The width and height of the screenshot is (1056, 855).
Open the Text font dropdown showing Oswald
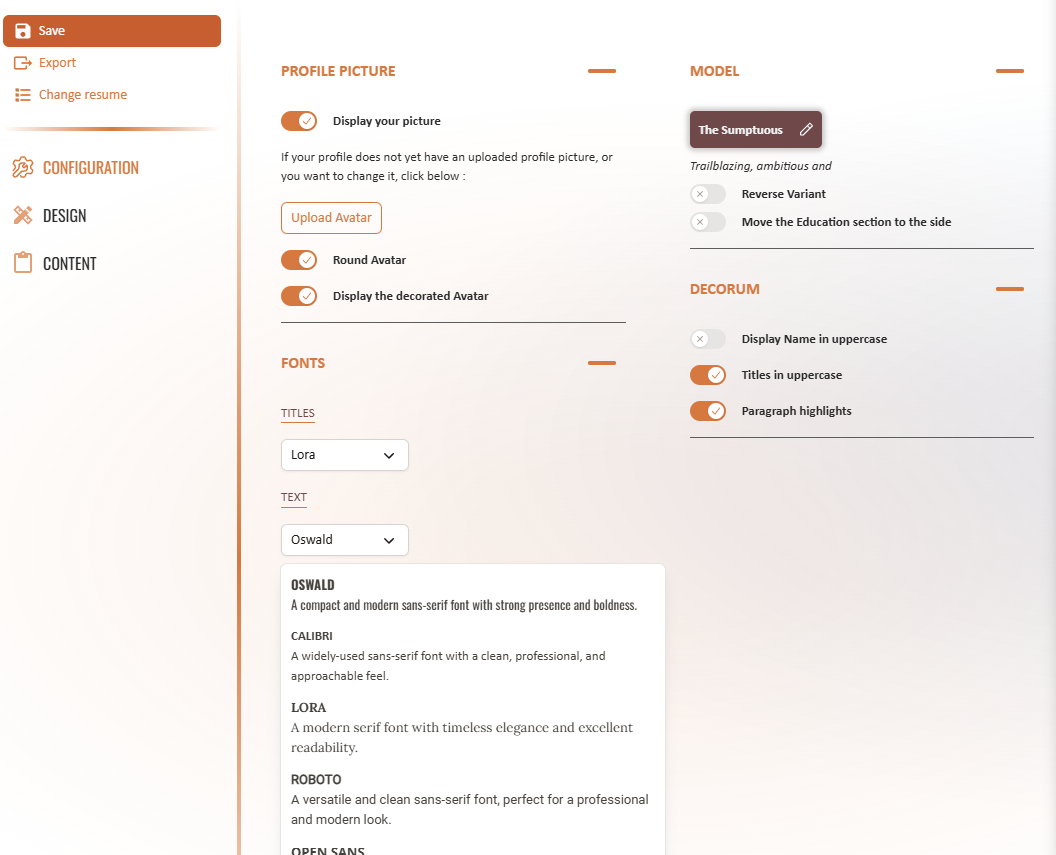coord(345,540)
